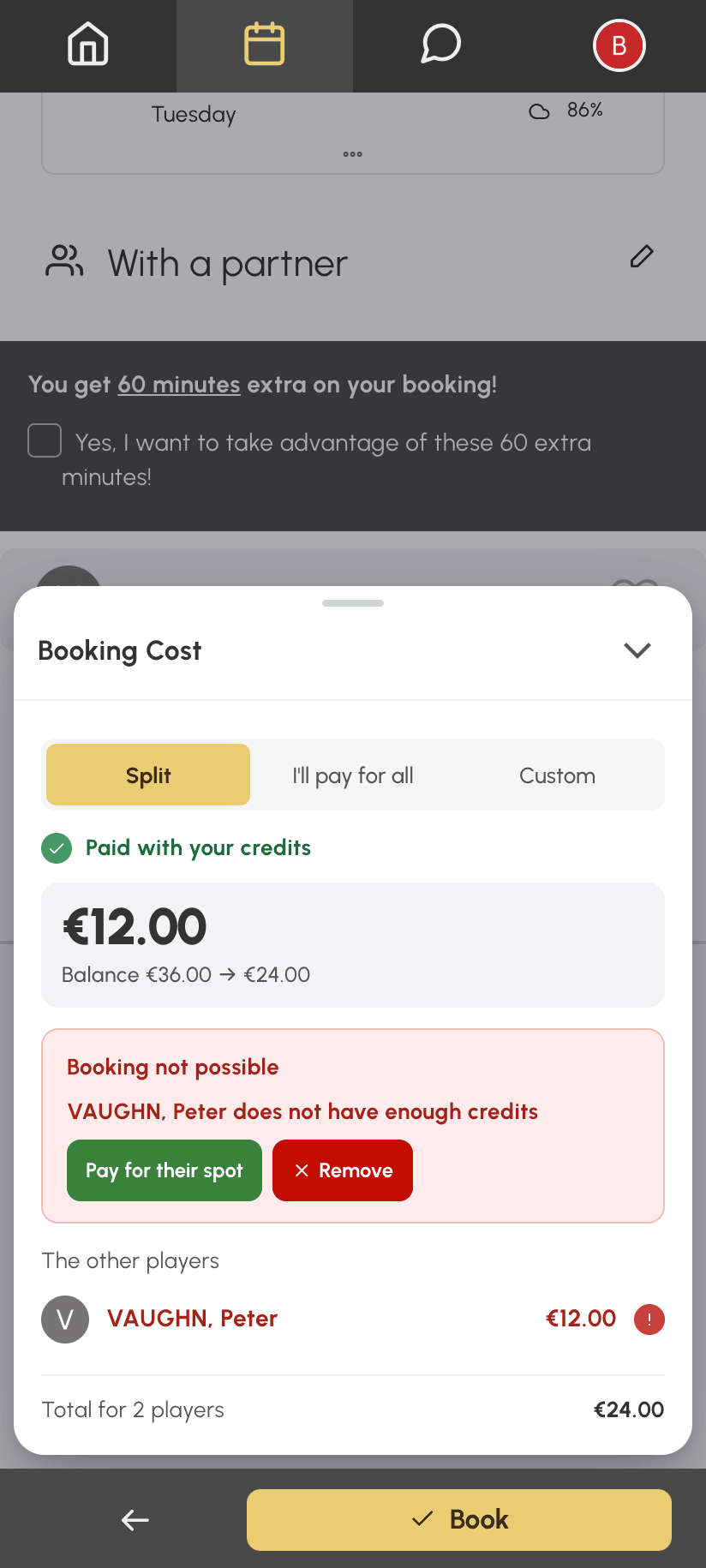Switch to I'll pay for all tab
This screenshot has width=706, height=1568.
pos(353,775)
